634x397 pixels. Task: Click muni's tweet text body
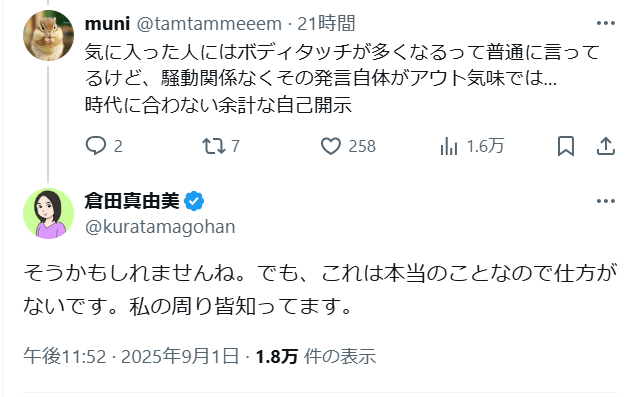342,78
